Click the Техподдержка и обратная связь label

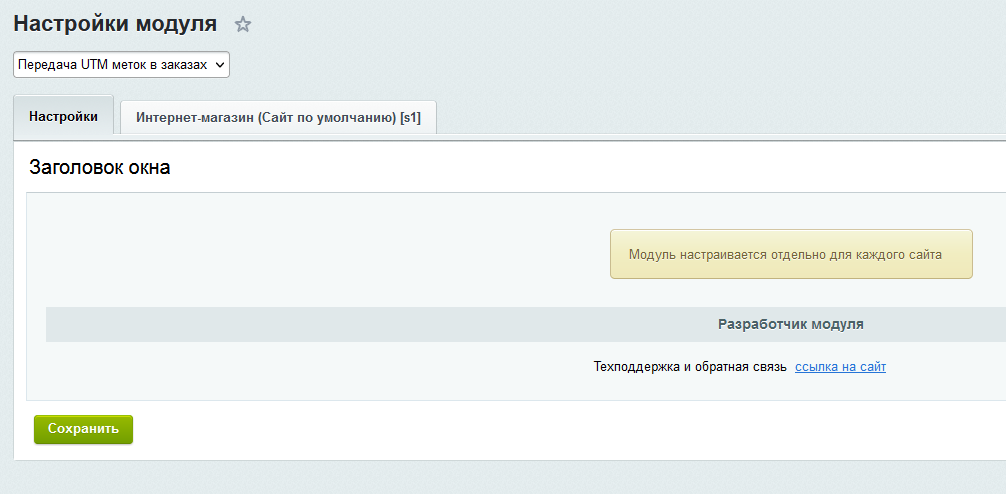pos(690,367)
